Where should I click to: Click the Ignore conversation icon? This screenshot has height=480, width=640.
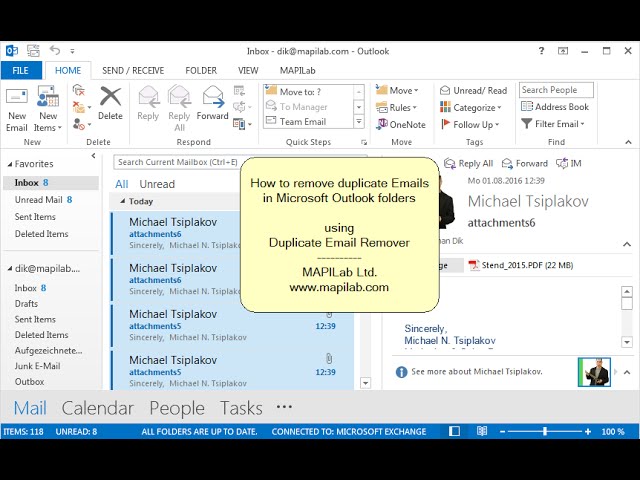(78, 90)
